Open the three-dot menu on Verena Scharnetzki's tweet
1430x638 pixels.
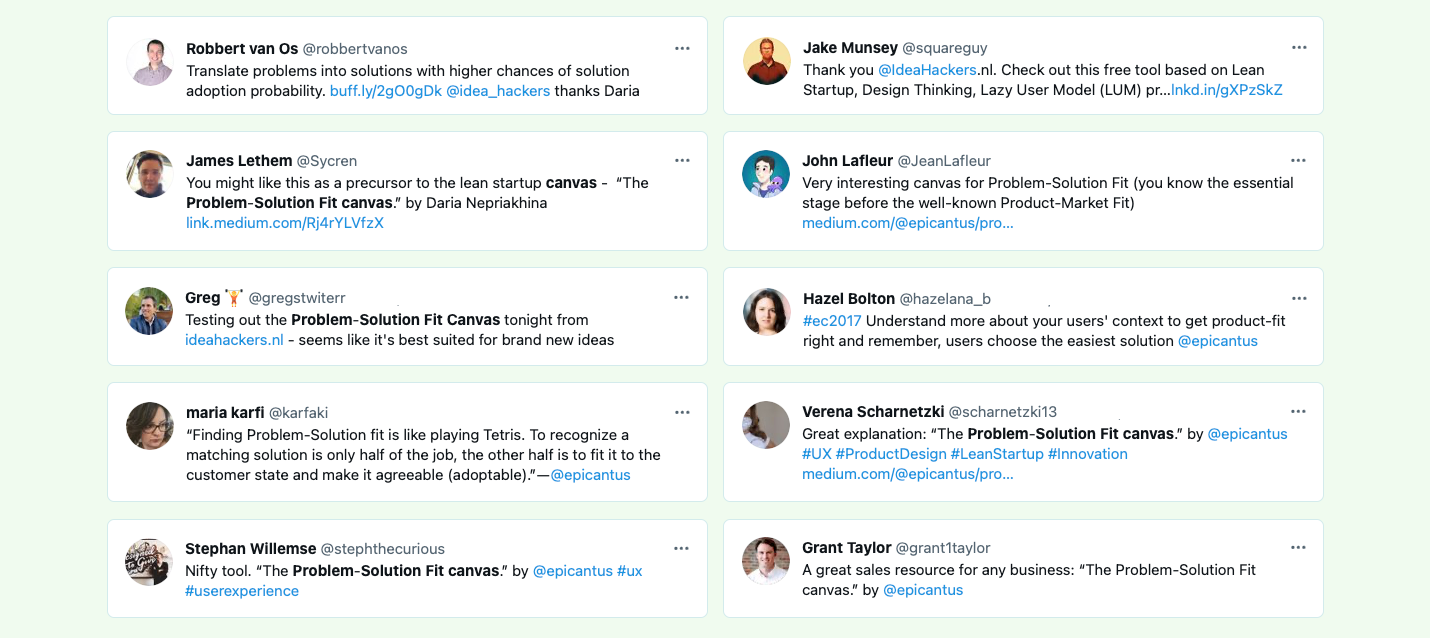pos(1298,411)
